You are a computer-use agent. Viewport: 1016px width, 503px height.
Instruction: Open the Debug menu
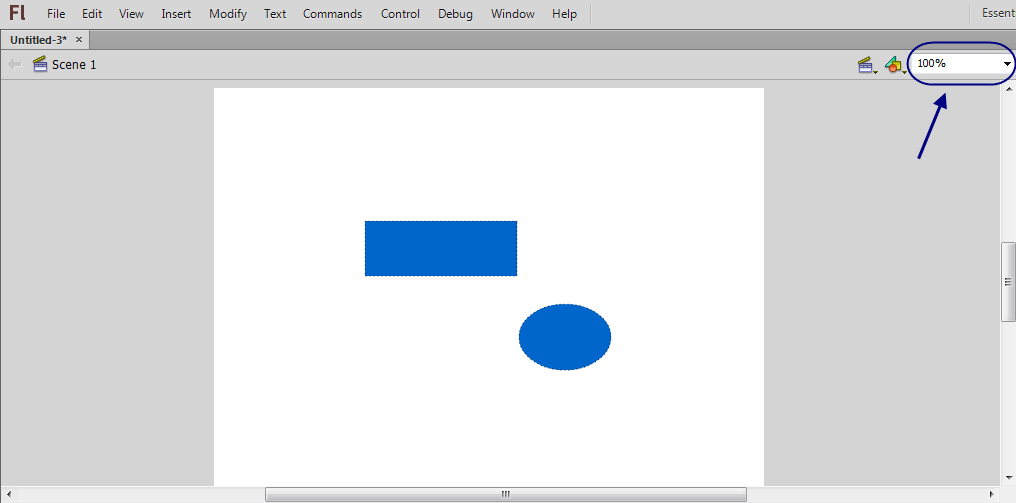click(456, 14)
